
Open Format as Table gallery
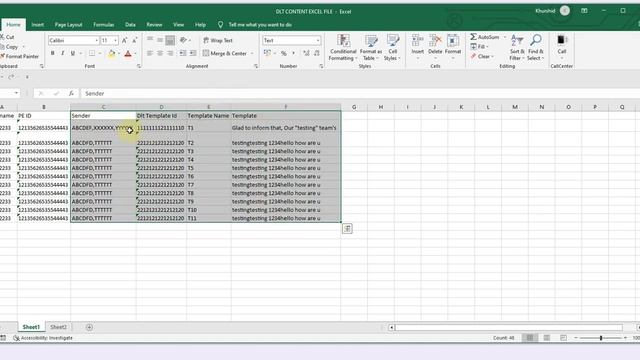click(371, 48)
